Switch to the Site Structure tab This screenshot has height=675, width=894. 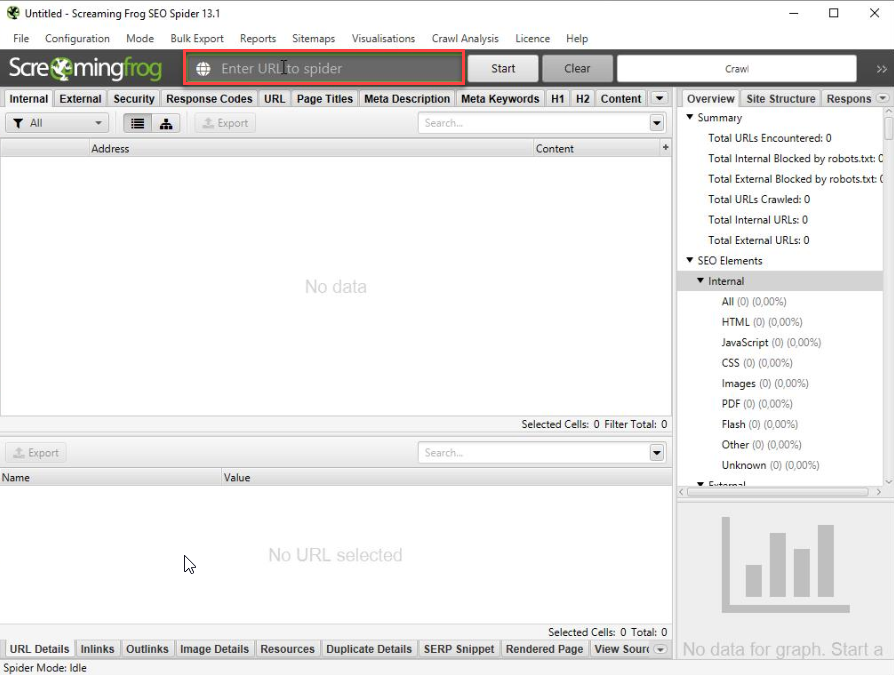[781, 99]
